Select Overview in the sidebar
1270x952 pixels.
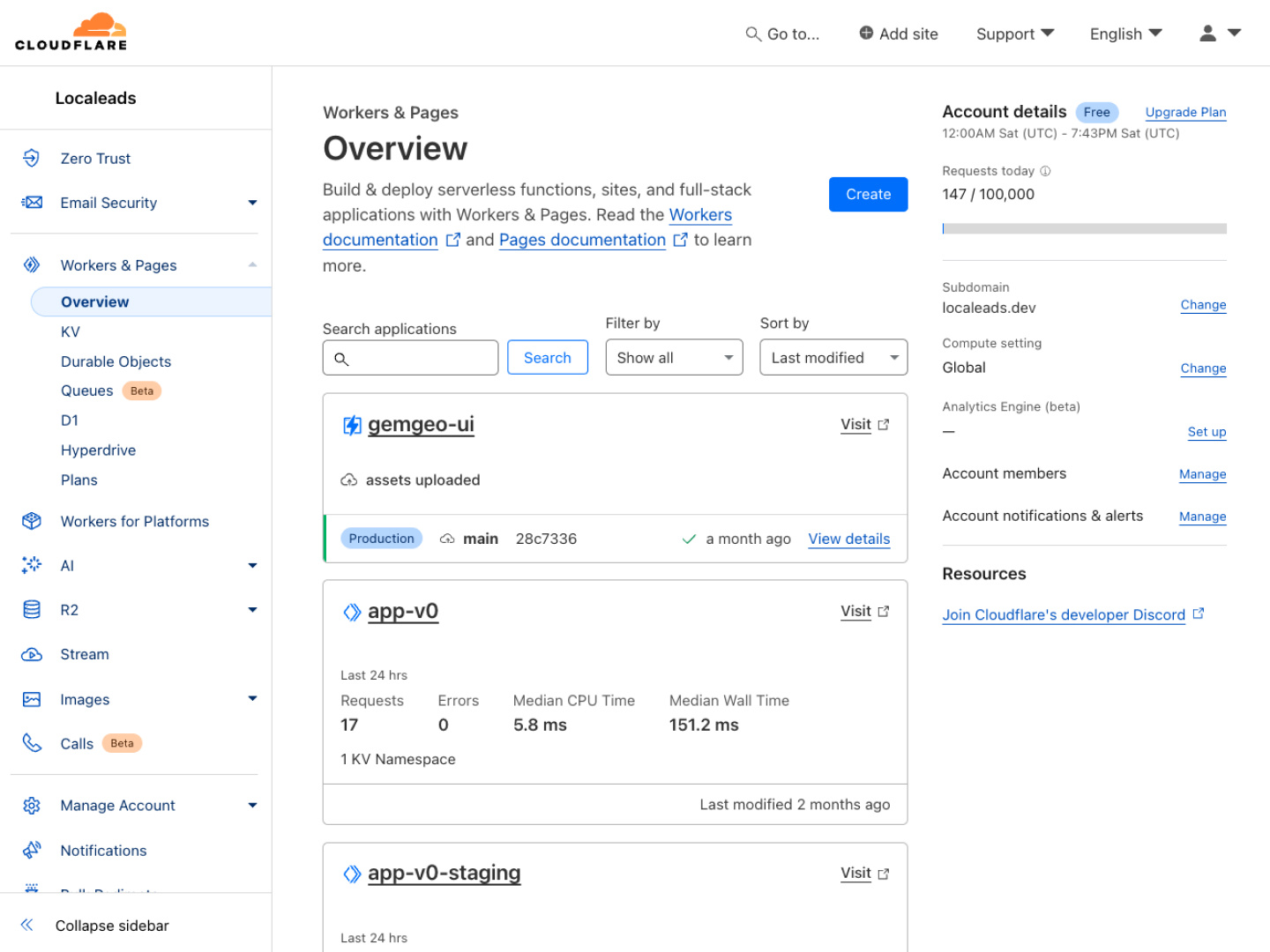pos(151,301)
